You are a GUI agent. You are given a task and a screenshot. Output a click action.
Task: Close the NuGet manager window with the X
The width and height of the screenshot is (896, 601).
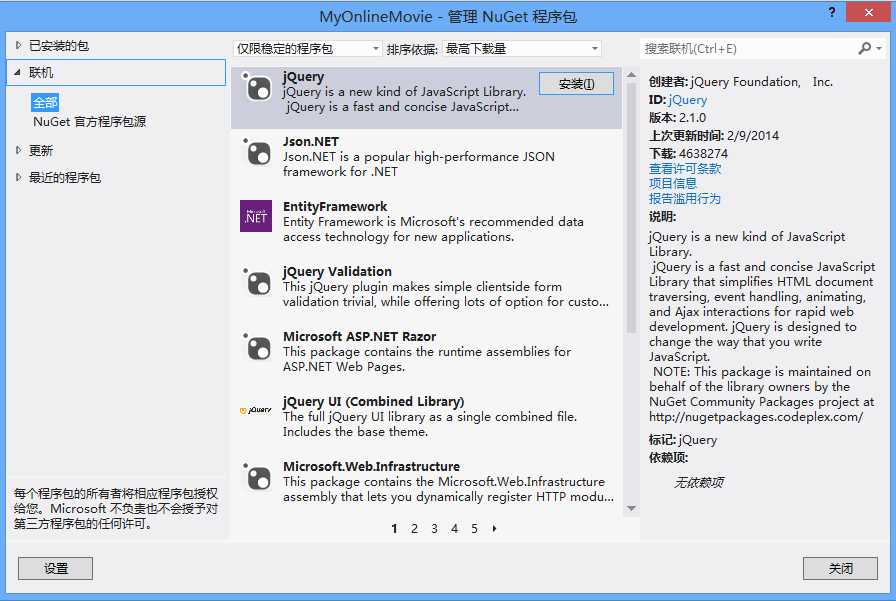[x=869, y=12]
